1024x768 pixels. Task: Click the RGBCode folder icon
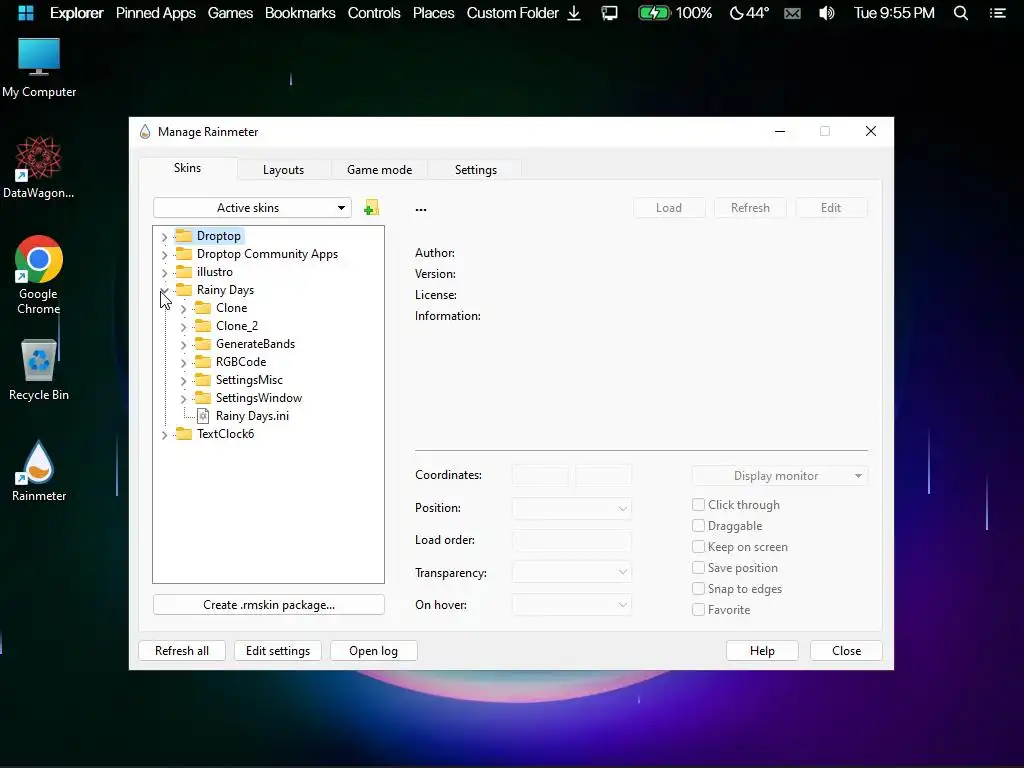pos(203,362)
